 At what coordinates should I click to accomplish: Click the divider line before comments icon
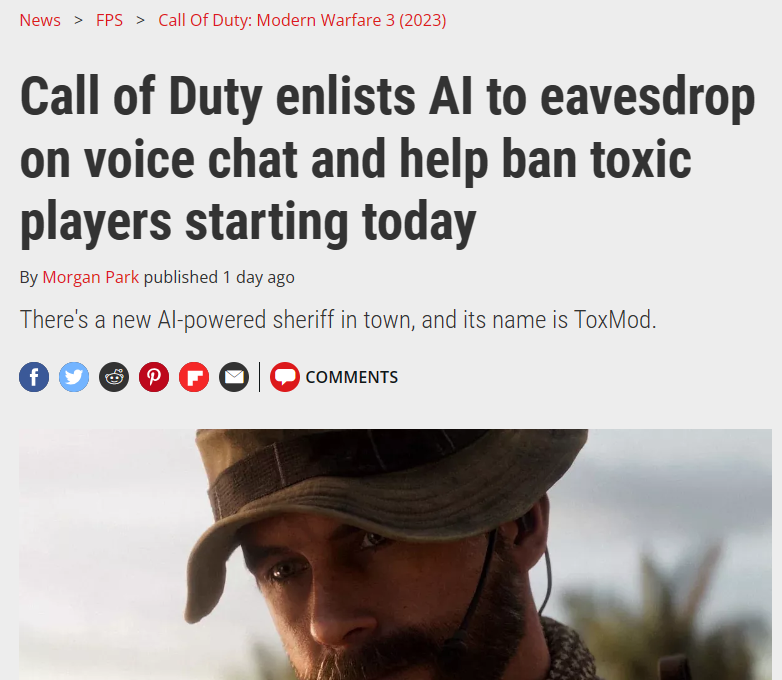[x=259, y=377]
